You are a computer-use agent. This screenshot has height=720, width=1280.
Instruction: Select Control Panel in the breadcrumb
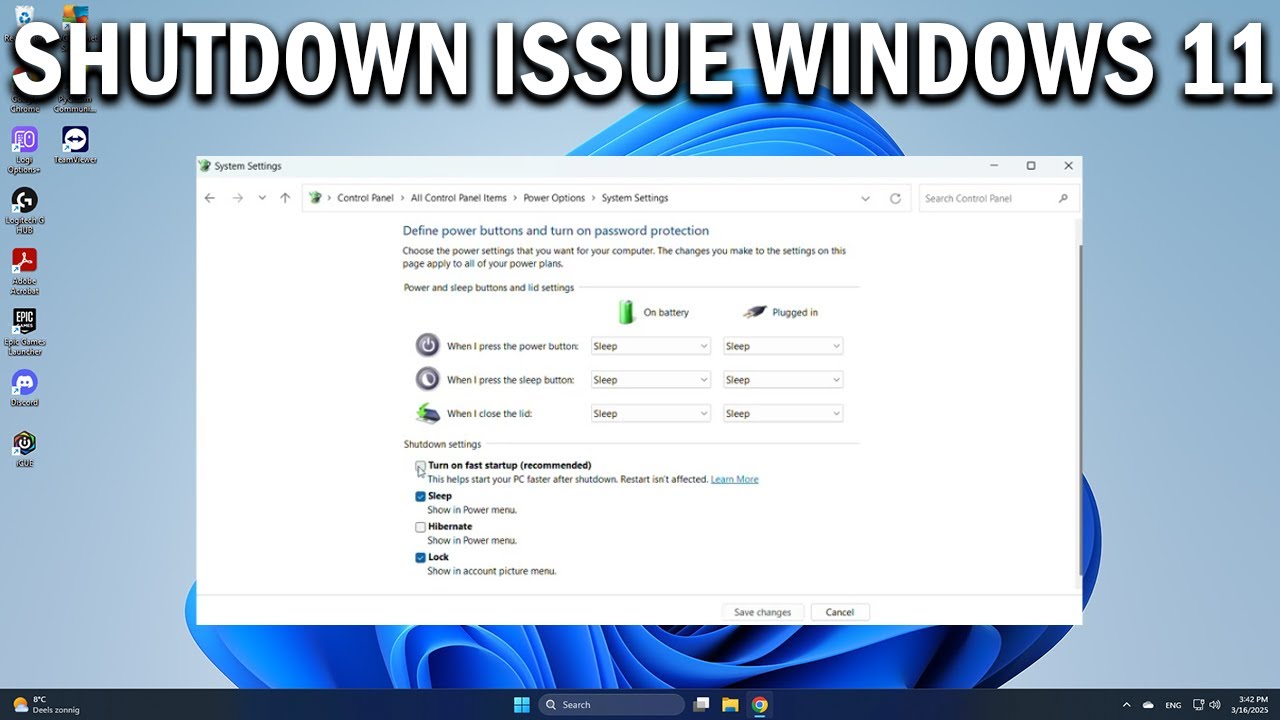365,198
